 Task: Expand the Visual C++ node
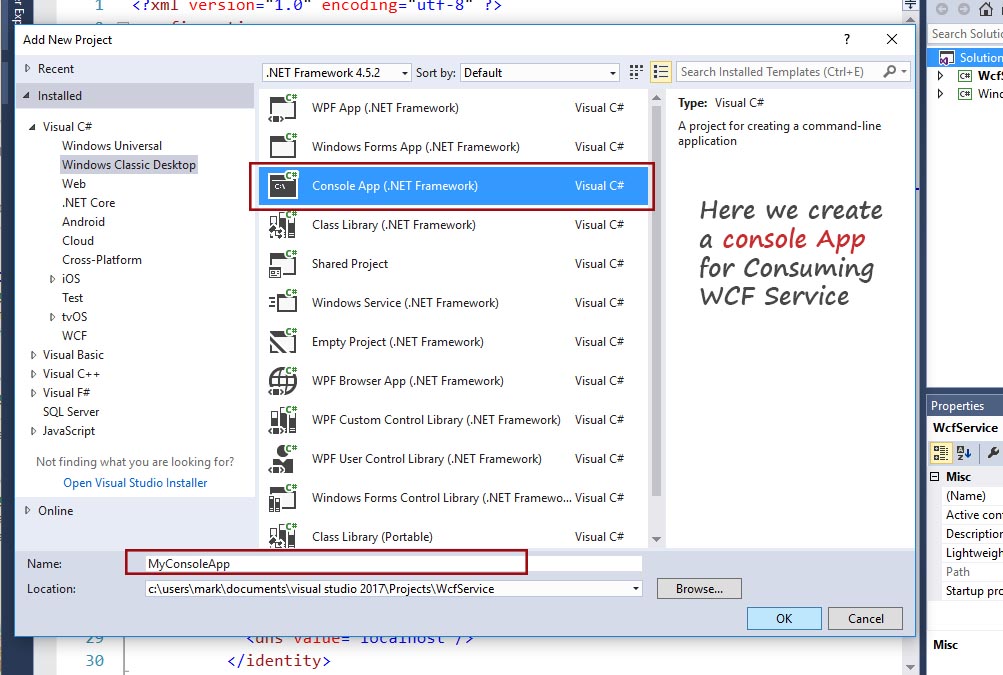click(x=33, y=374)
